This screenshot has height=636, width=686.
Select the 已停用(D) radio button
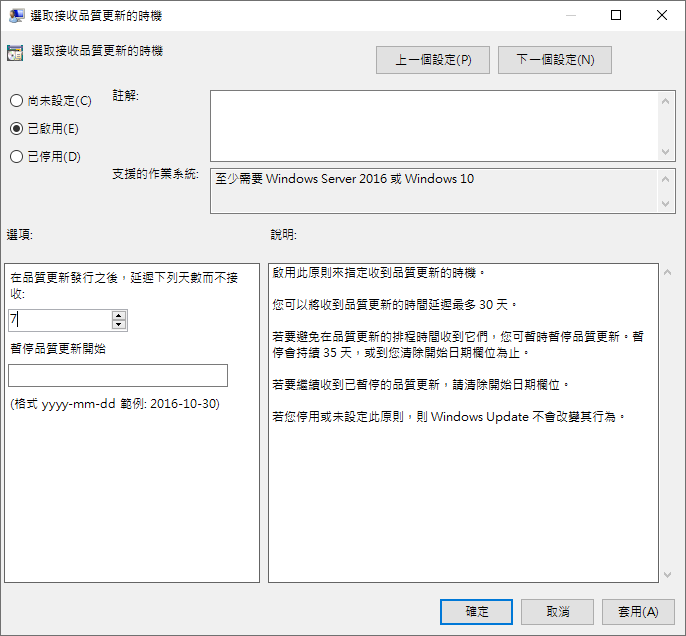pos(16,156)
